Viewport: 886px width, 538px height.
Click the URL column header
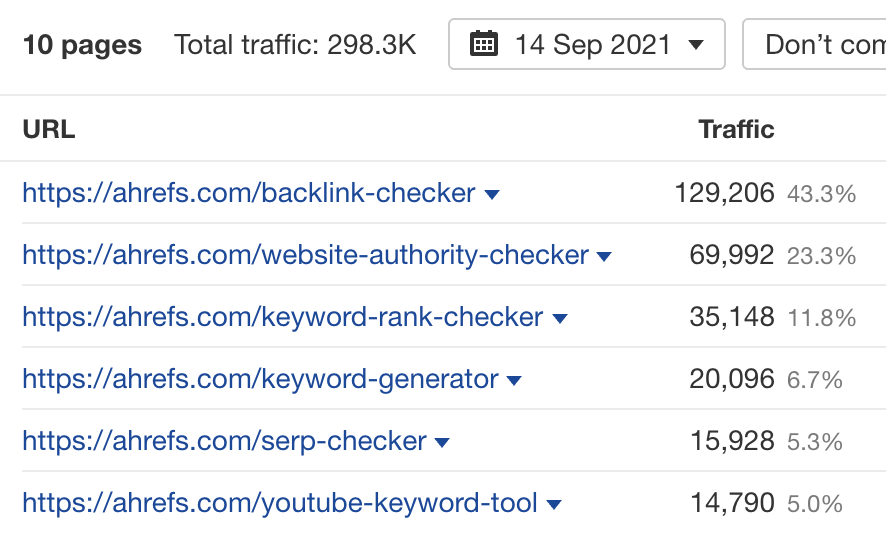tap(49, 129)
